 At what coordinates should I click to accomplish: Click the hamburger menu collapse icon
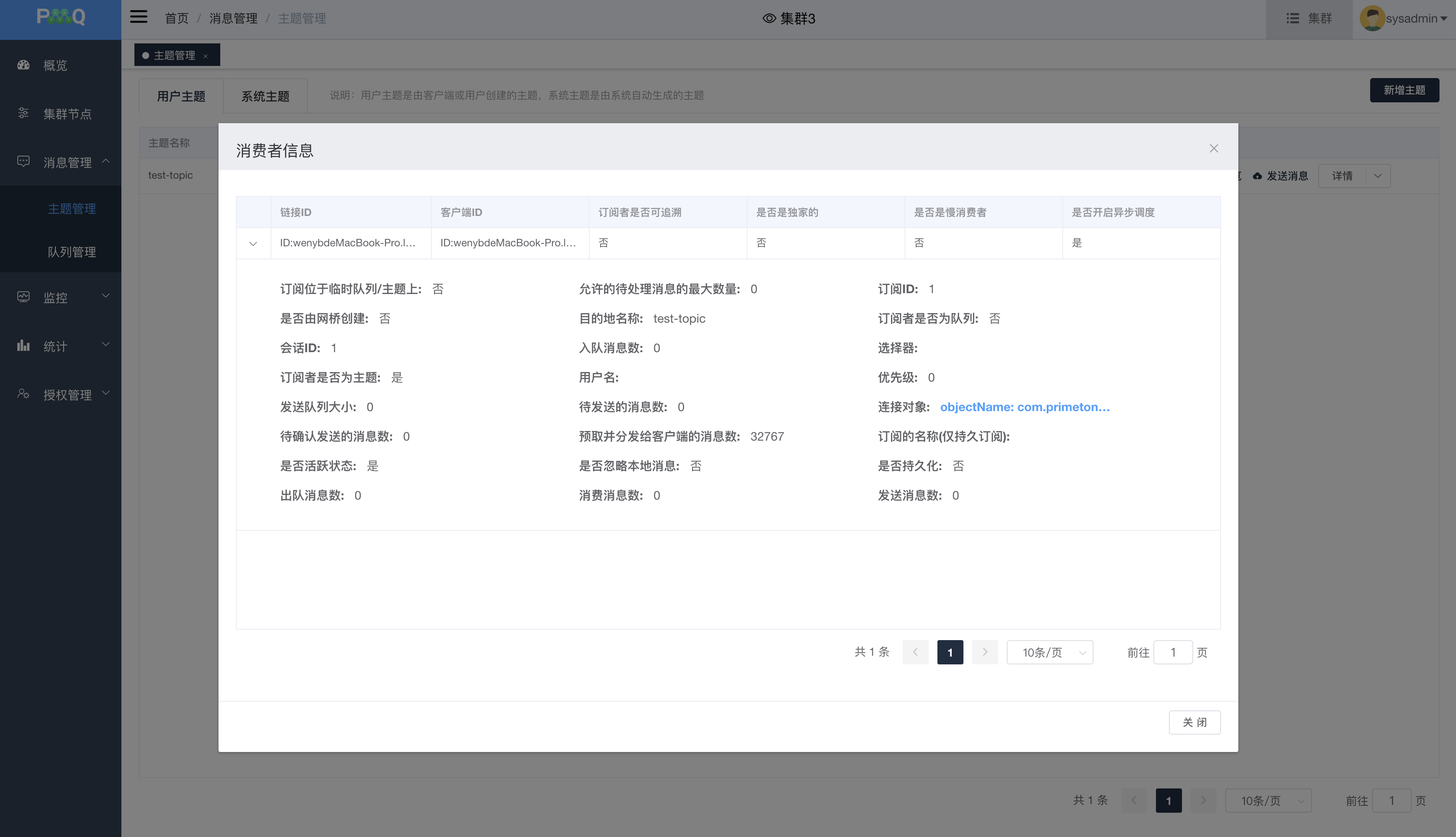[138, 17]
